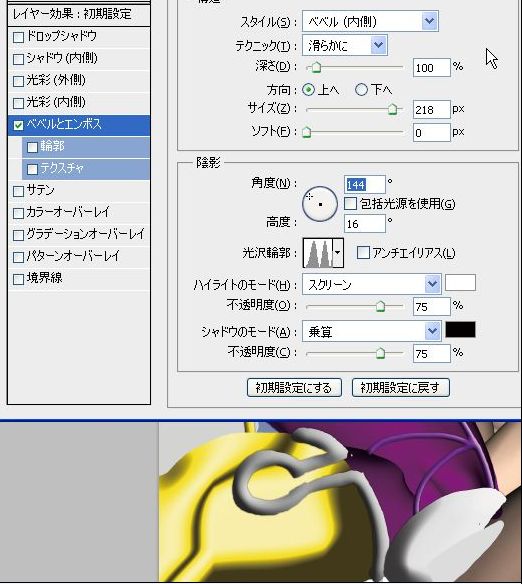Screen dimensions: 522x584
Task: Enable the 境界線 stroke checkbox
Action: [x=18, y=279]
